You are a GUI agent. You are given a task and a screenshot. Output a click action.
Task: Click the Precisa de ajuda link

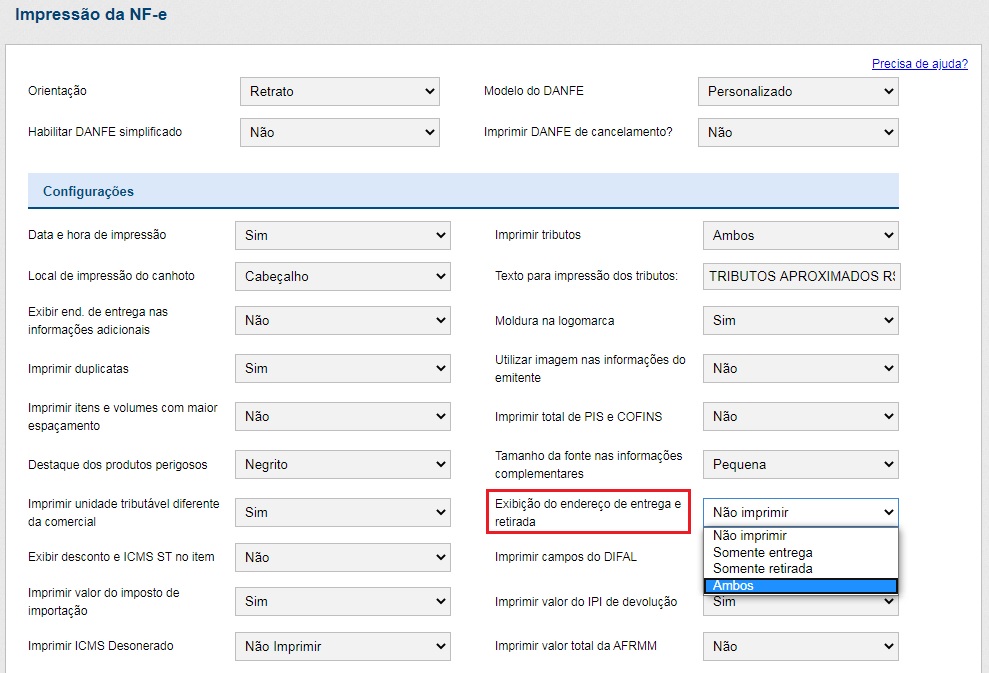pyautogui.click(x=919, y=64)
